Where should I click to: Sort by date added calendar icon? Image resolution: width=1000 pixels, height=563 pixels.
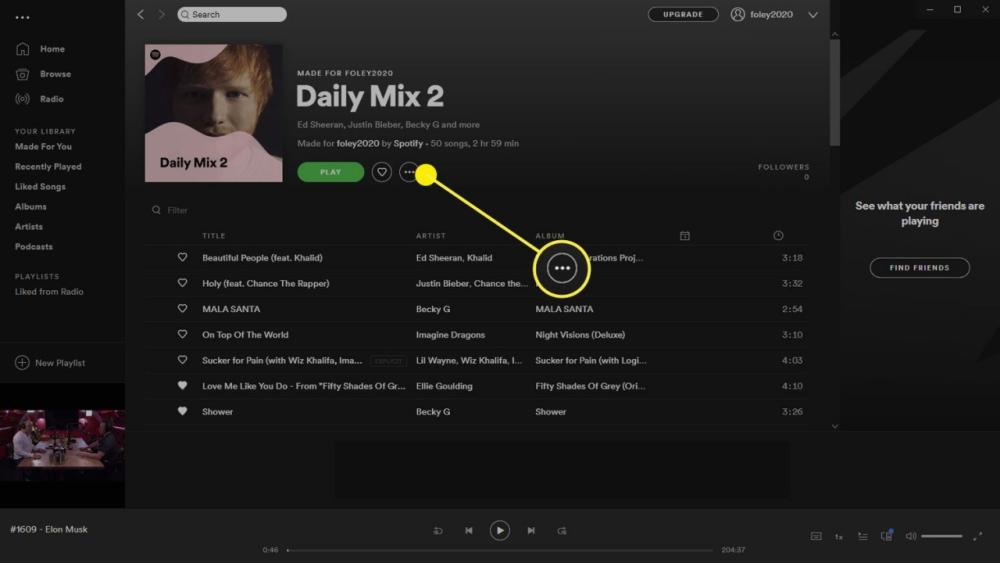685,236
